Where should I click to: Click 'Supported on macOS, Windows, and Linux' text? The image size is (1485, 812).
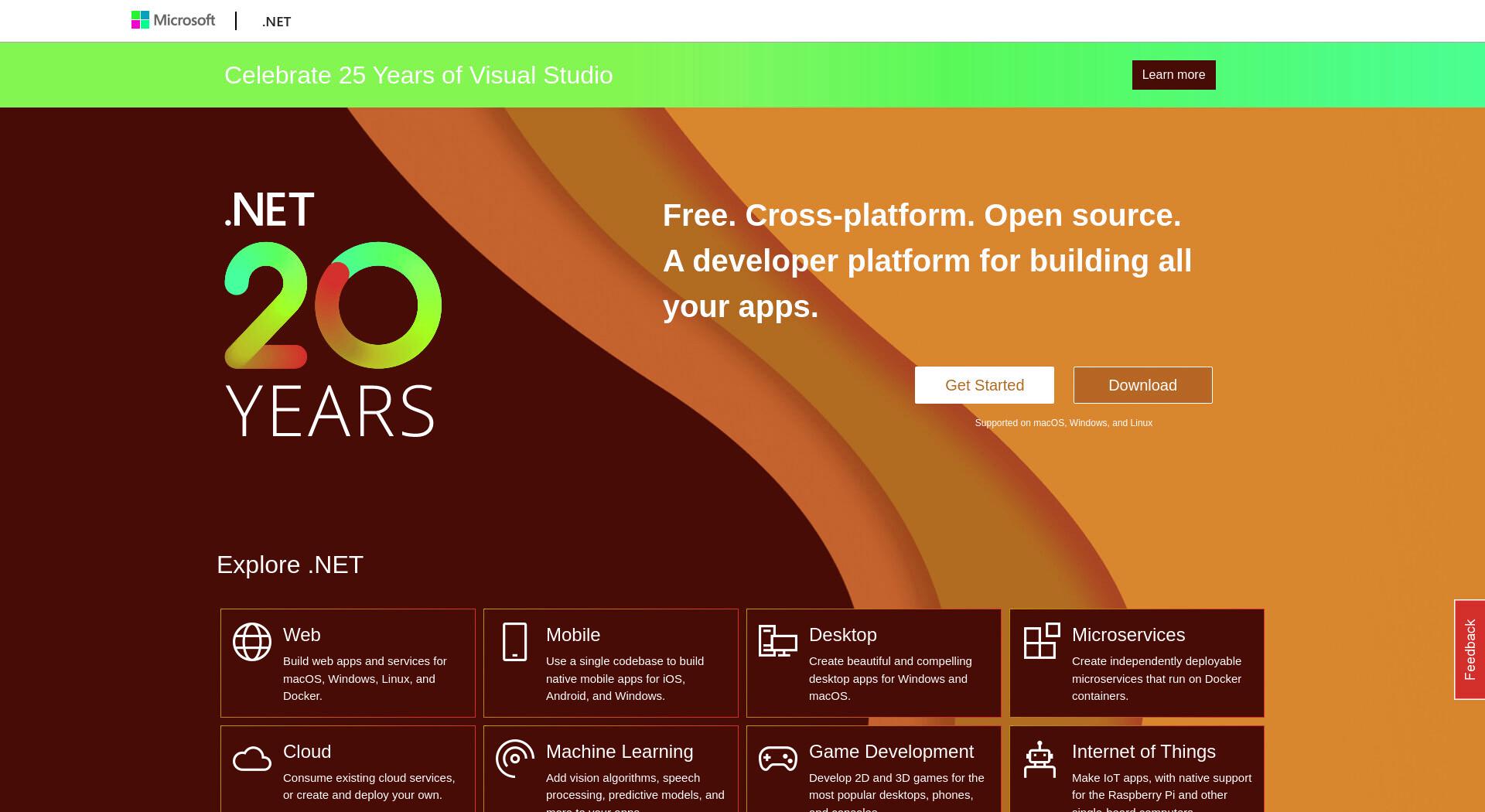(x=1063, y=423)
